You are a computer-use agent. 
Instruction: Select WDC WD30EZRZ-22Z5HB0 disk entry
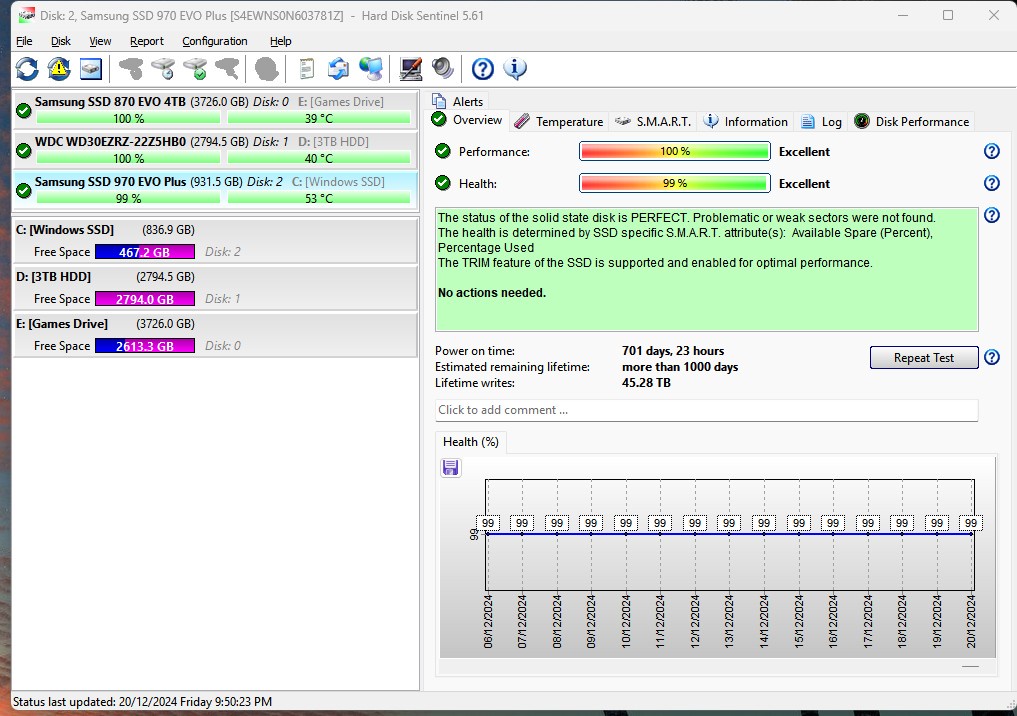[x=215, y=150]
